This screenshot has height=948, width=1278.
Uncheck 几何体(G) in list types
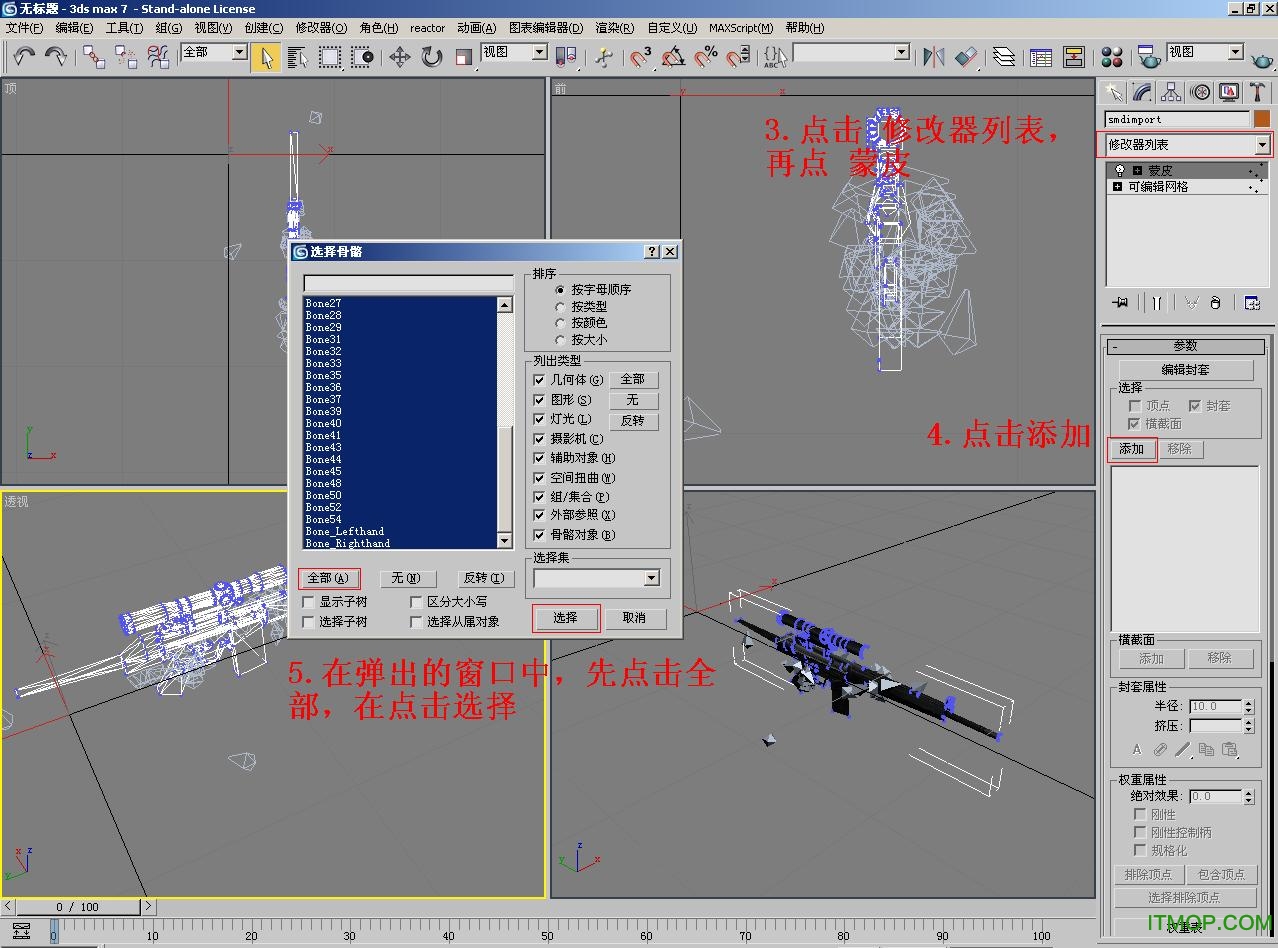[540, 380]
